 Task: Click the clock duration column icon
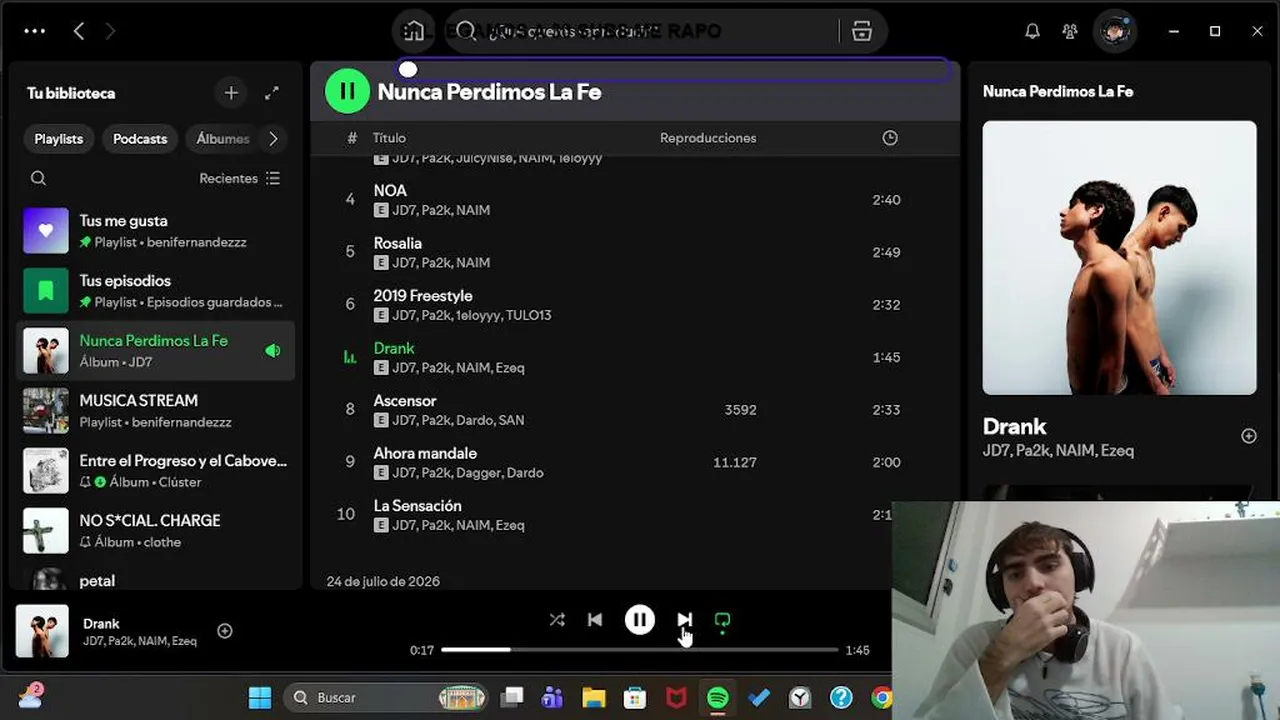pos(890,138)
